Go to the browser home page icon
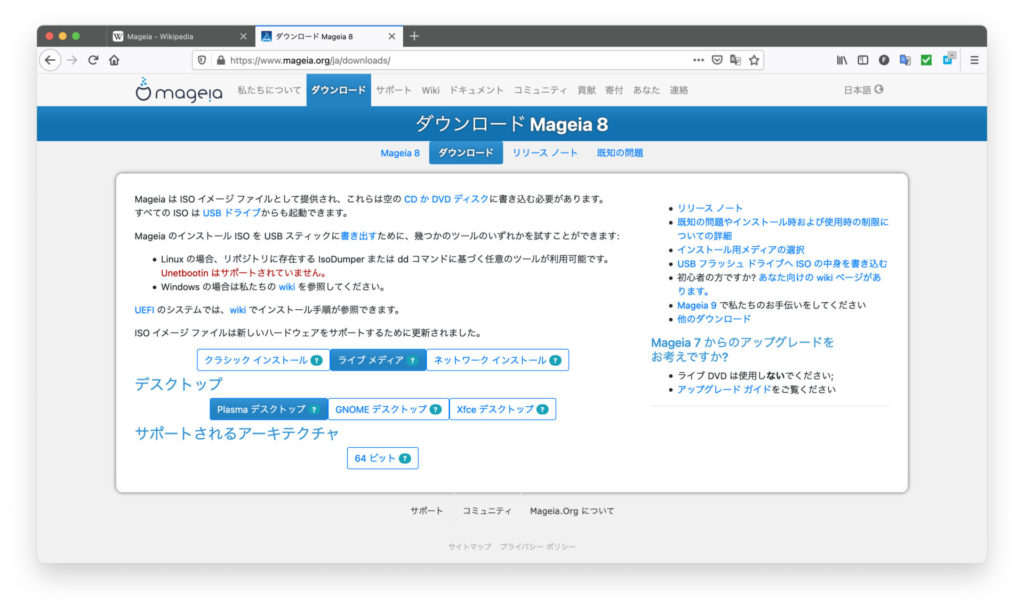This screenshot has width=1024, height=612. tap(114, 60)
